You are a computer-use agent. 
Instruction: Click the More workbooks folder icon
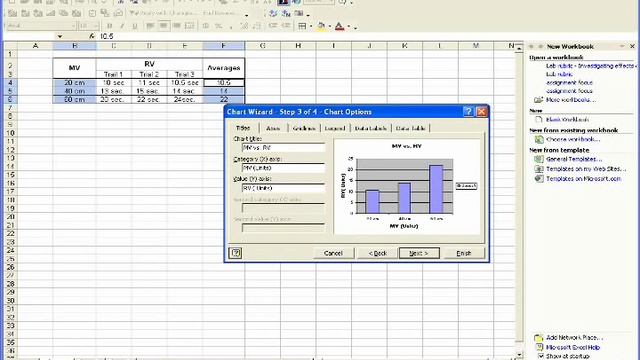click(539, 100)
